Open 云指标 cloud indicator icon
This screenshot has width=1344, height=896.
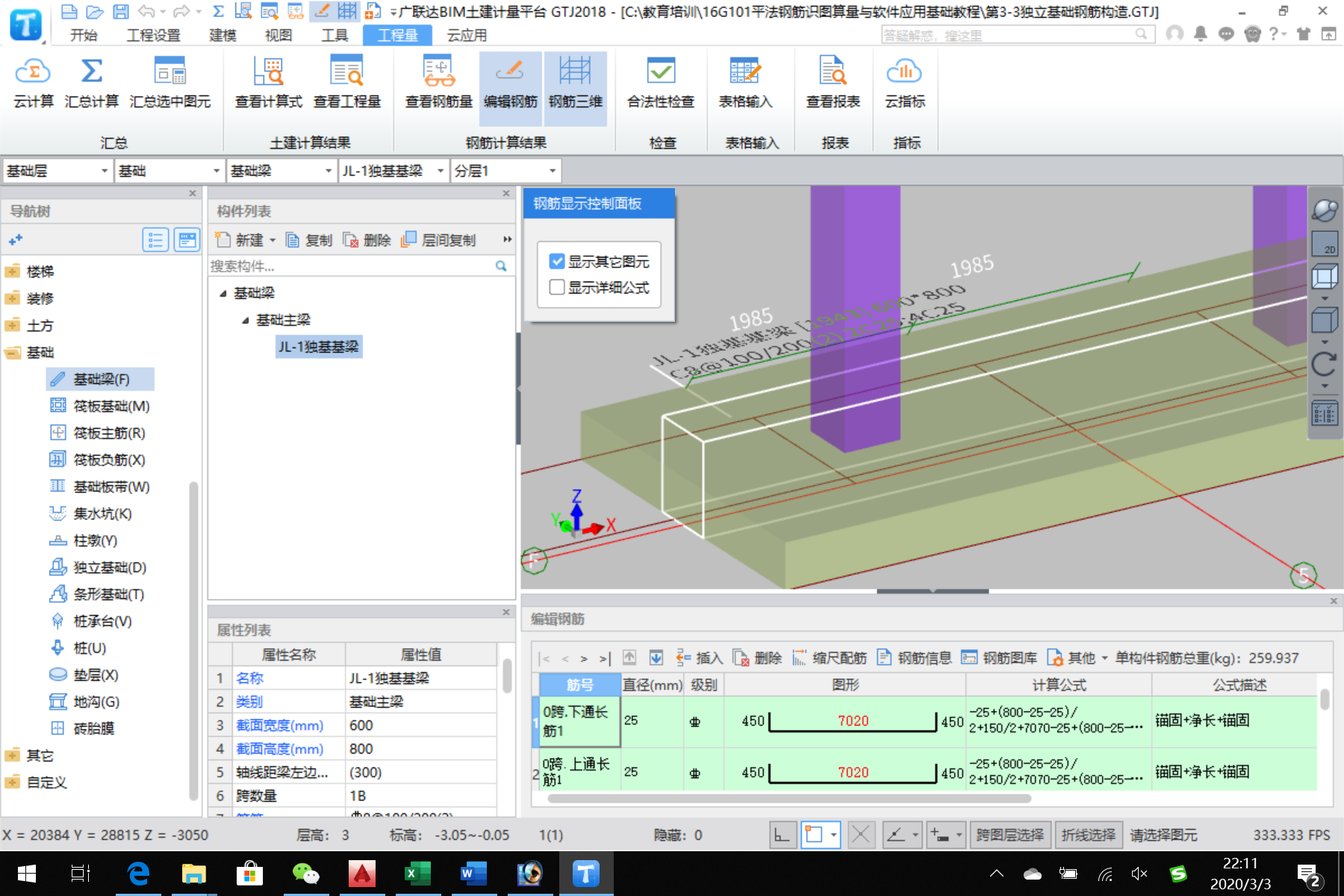pos(905,82)
